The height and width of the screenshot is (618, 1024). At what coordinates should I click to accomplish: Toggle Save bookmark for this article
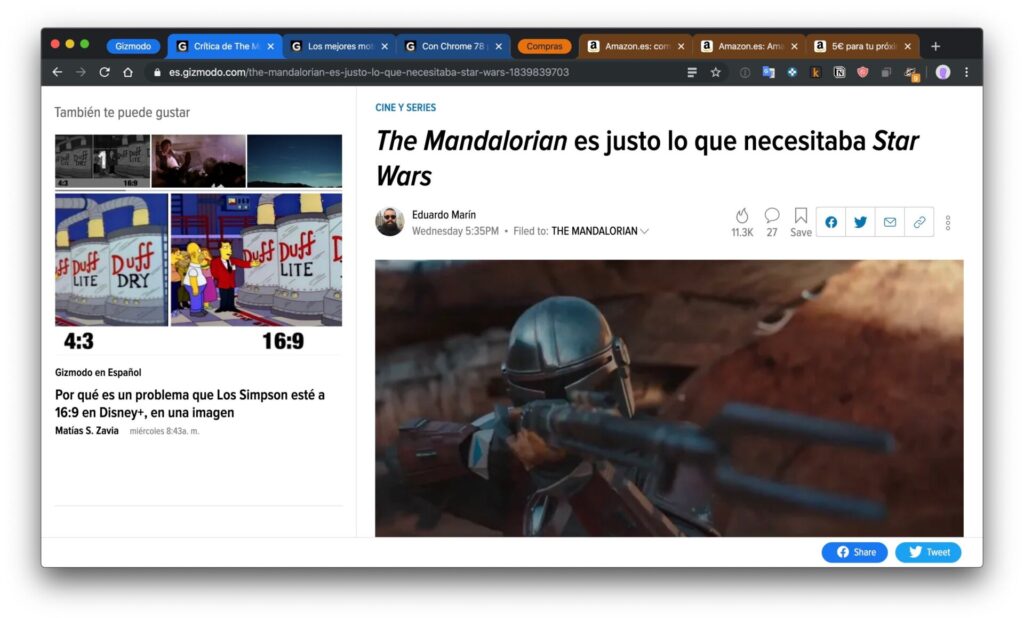coord(801,222)
